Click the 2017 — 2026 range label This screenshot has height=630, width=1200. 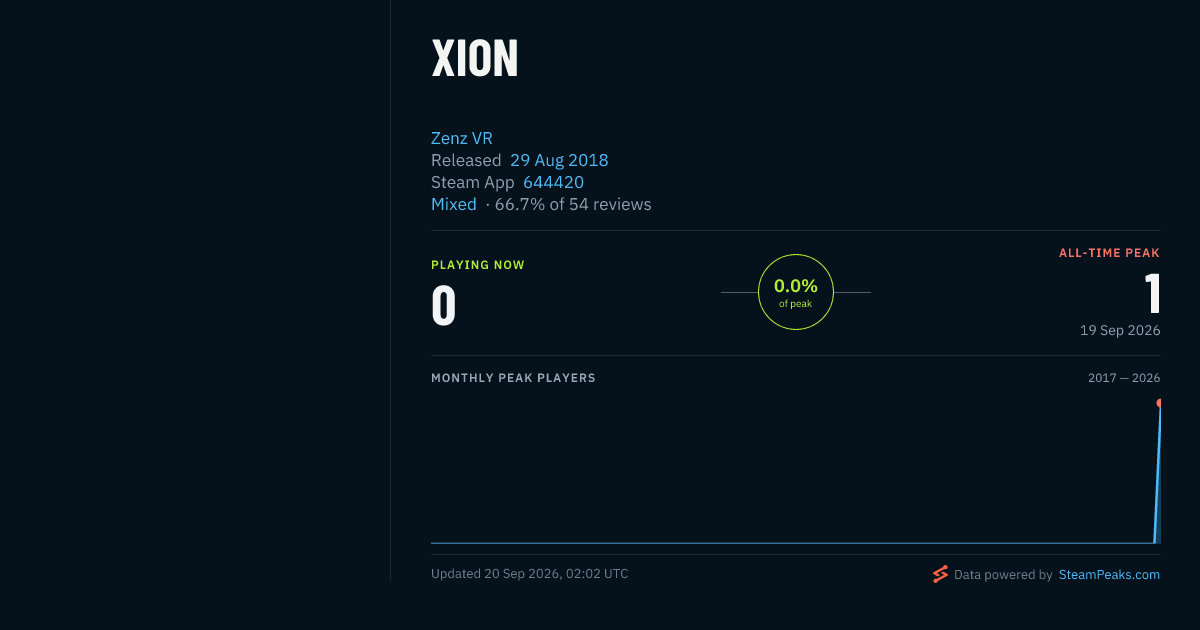pyautogui.click(x=1124, y=378)
